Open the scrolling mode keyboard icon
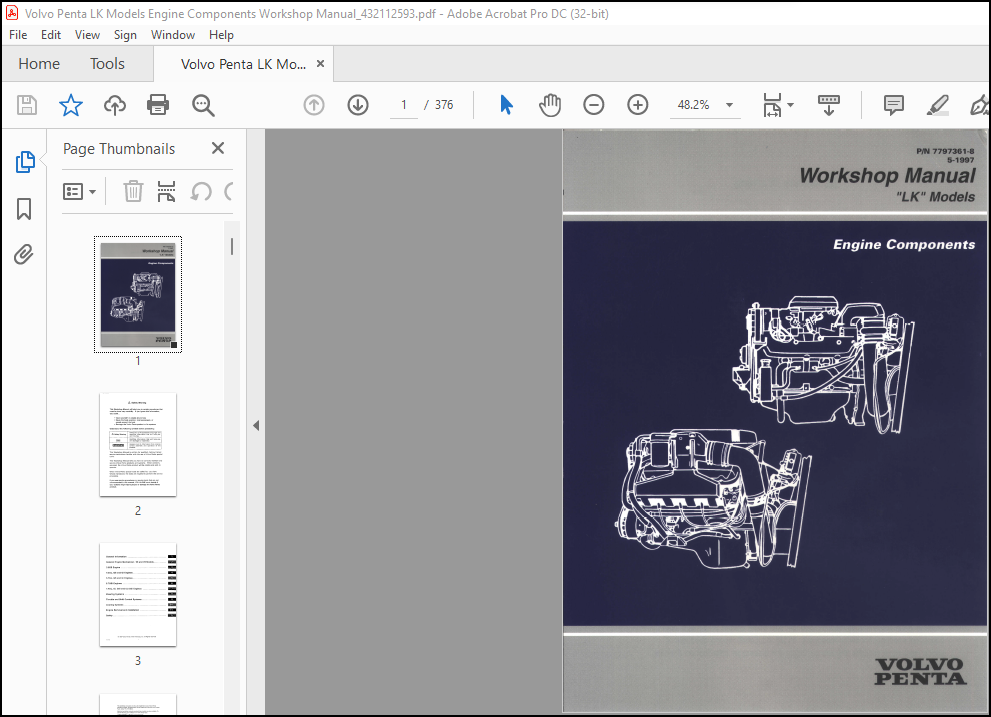 tap(829, 105)
